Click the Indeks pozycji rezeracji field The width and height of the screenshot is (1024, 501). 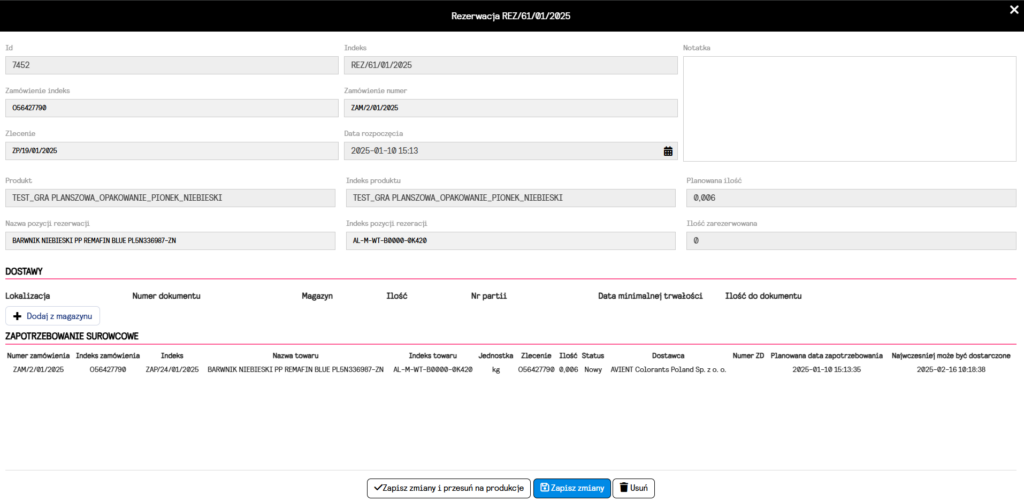[509, 241]
